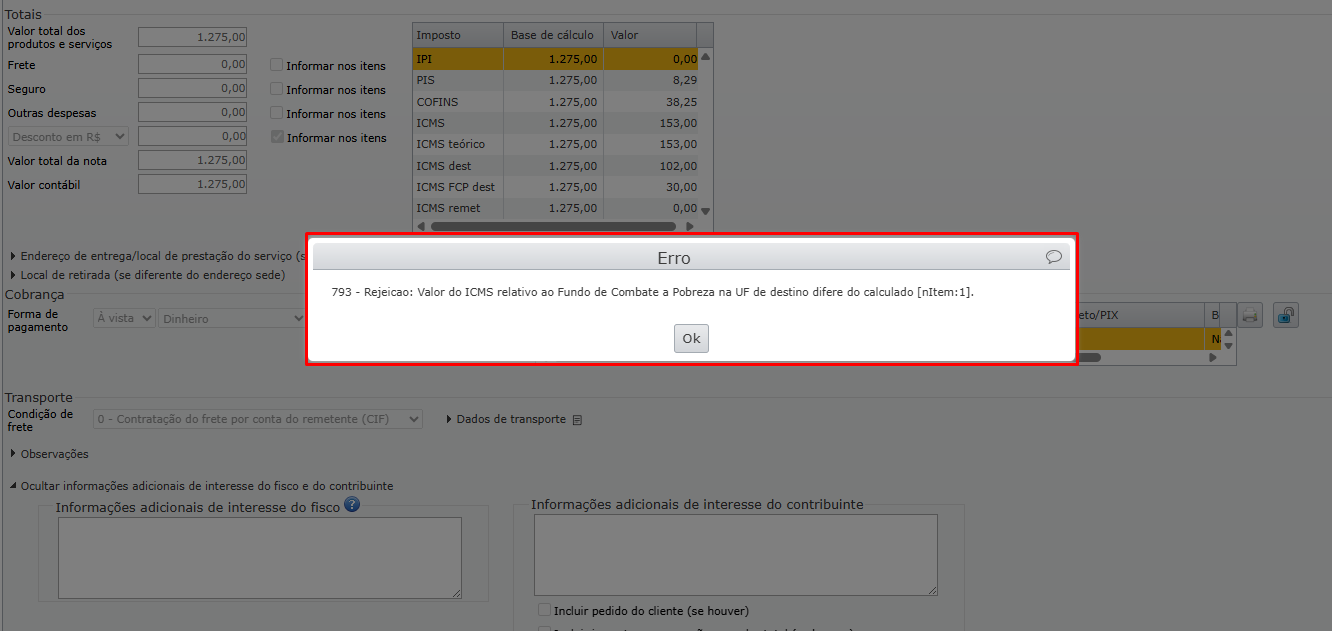Click Ok in the Erro dialog

[x=691, y=338]
